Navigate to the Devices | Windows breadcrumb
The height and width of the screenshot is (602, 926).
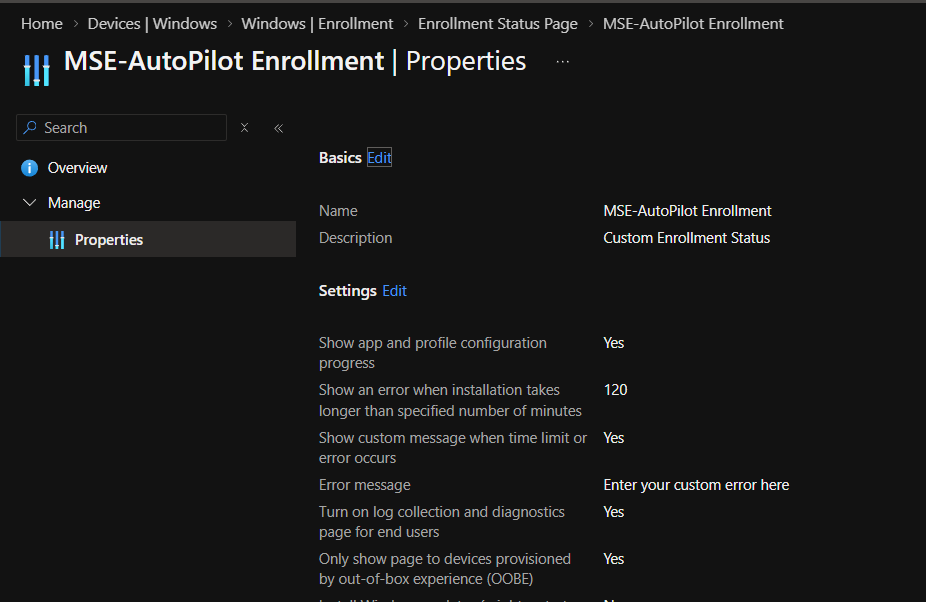coord(152,23)
